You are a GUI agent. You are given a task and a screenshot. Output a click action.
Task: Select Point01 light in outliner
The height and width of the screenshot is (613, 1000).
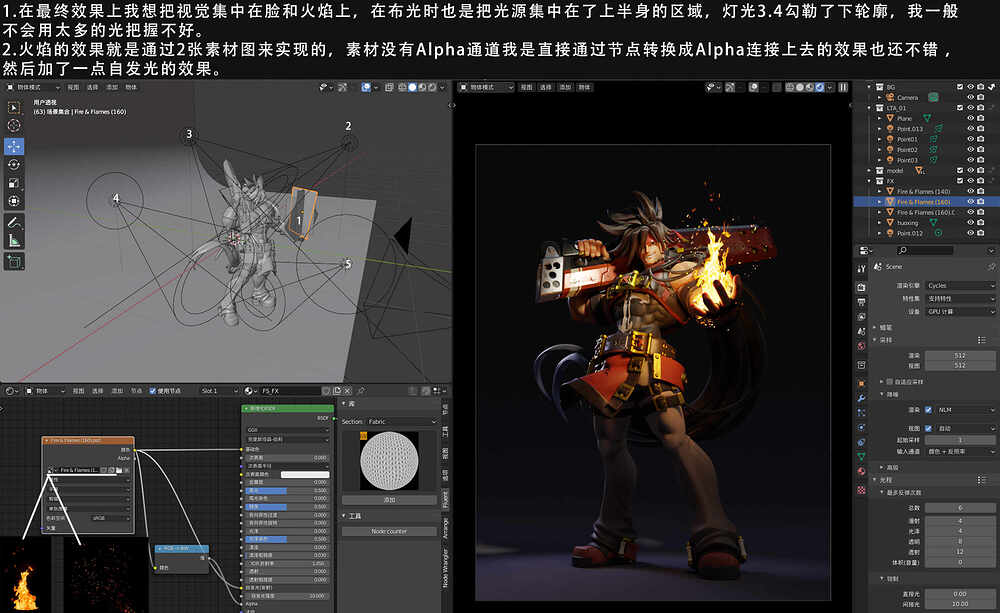click(x=907, y=139)
